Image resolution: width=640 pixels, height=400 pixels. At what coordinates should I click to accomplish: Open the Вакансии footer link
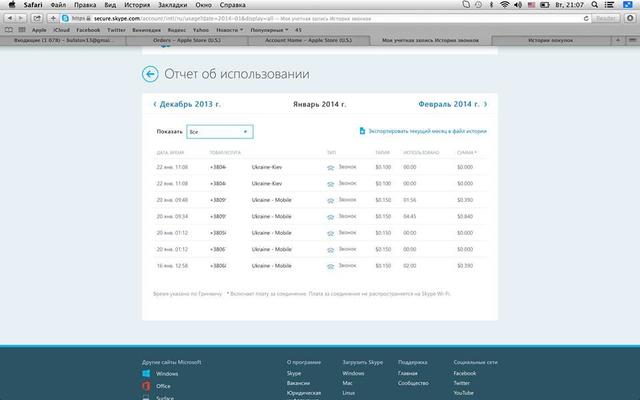[298, 383]
